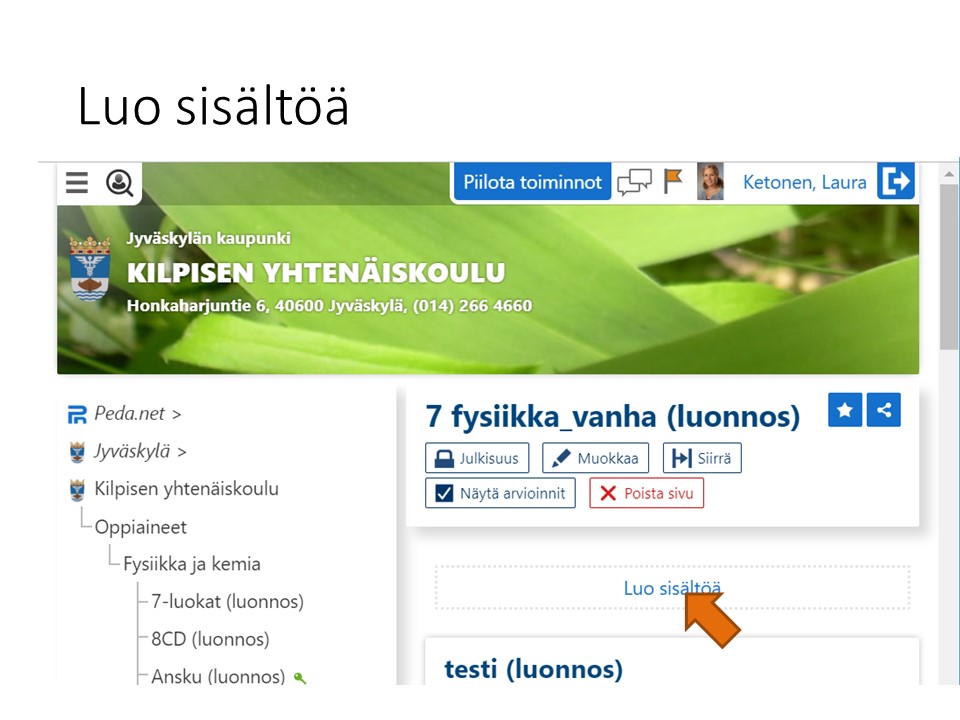Select Fysiikka ja kemia tree item
960x720 pixels.
point(191,564)
